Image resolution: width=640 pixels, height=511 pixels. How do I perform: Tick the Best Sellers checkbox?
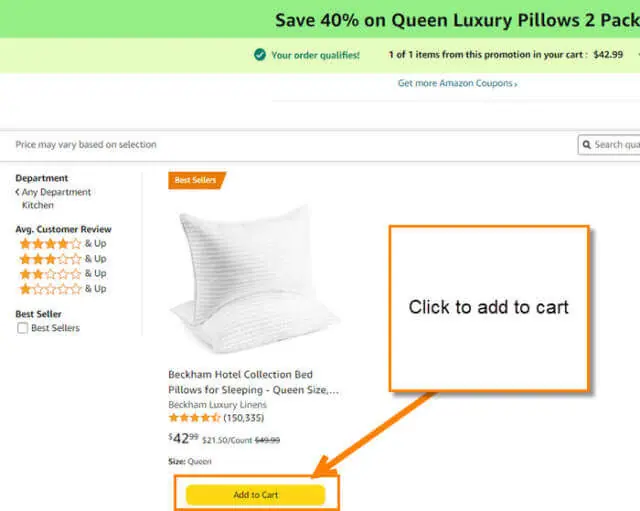pyautogui.click(x=22, y=328)
